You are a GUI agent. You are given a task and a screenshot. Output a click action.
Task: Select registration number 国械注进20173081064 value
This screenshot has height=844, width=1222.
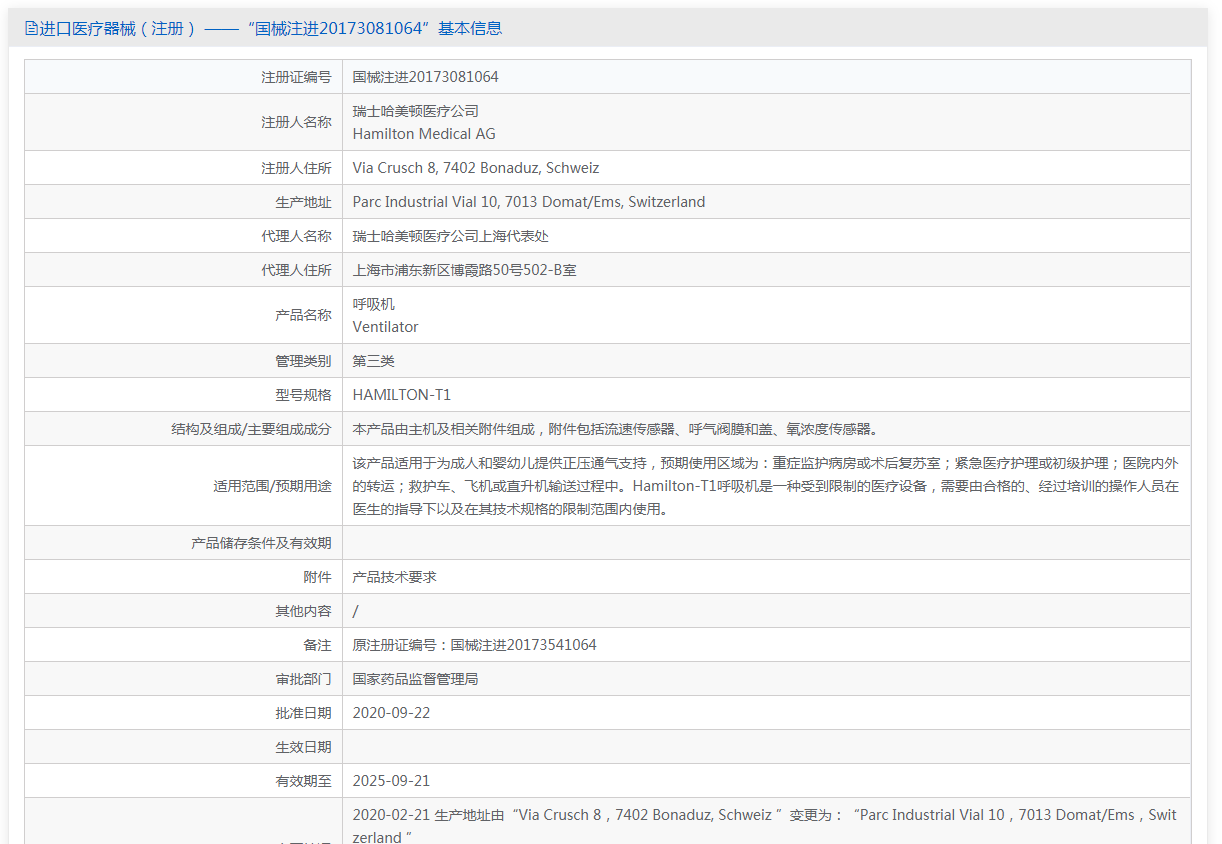tap(426, 77)
